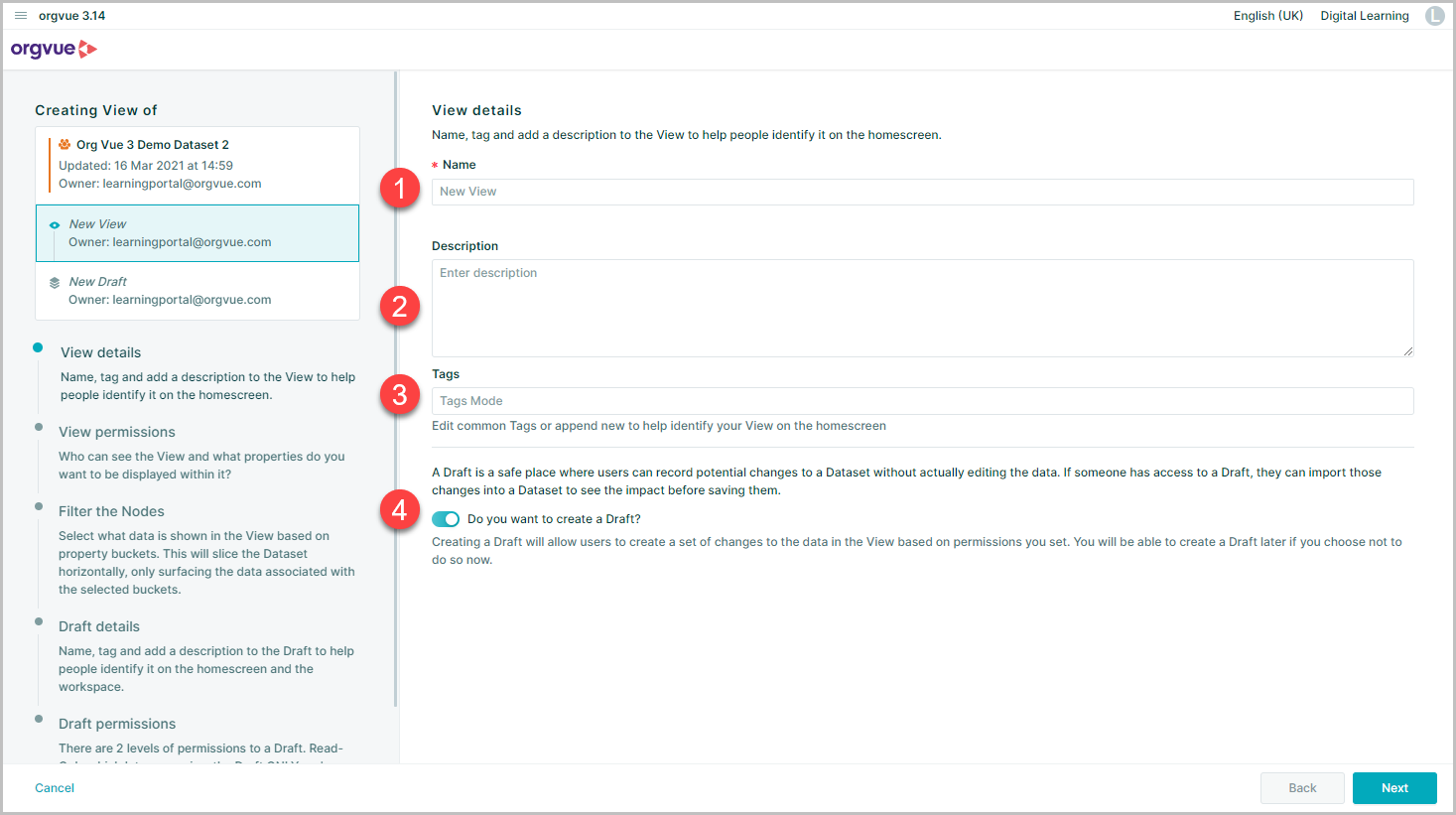Click into the Description text area
The image size is (1456, 815).
922,308
